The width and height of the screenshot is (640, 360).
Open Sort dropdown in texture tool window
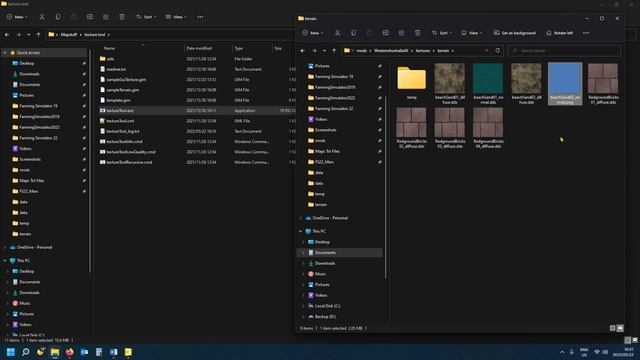[146, 17]
